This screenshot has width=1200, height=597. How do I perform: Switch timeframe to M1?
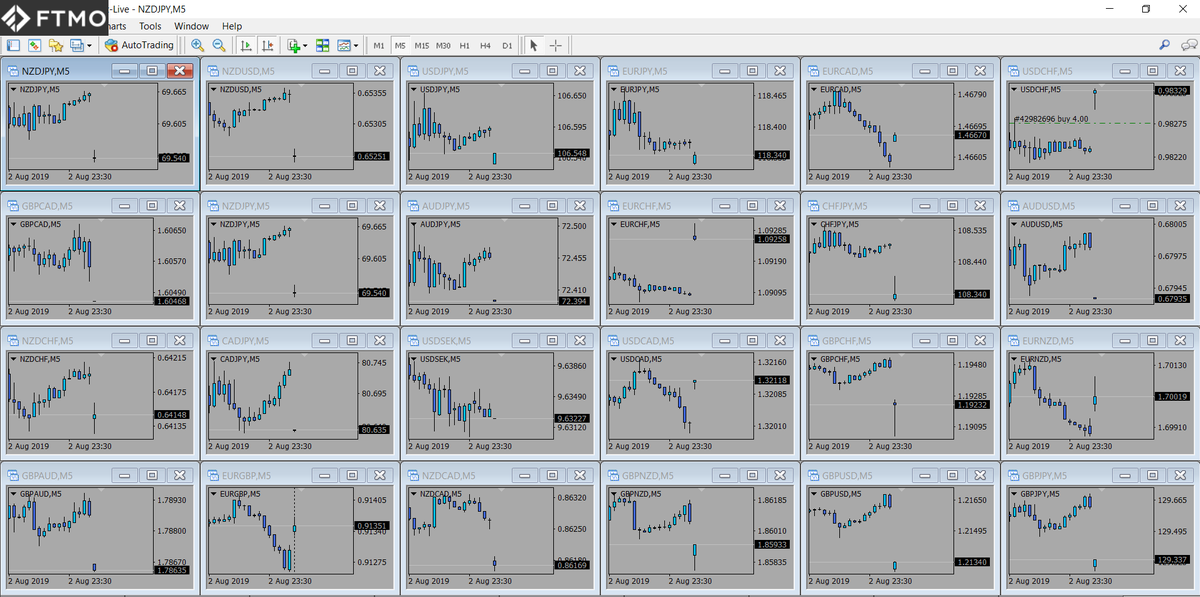(378, 45)
